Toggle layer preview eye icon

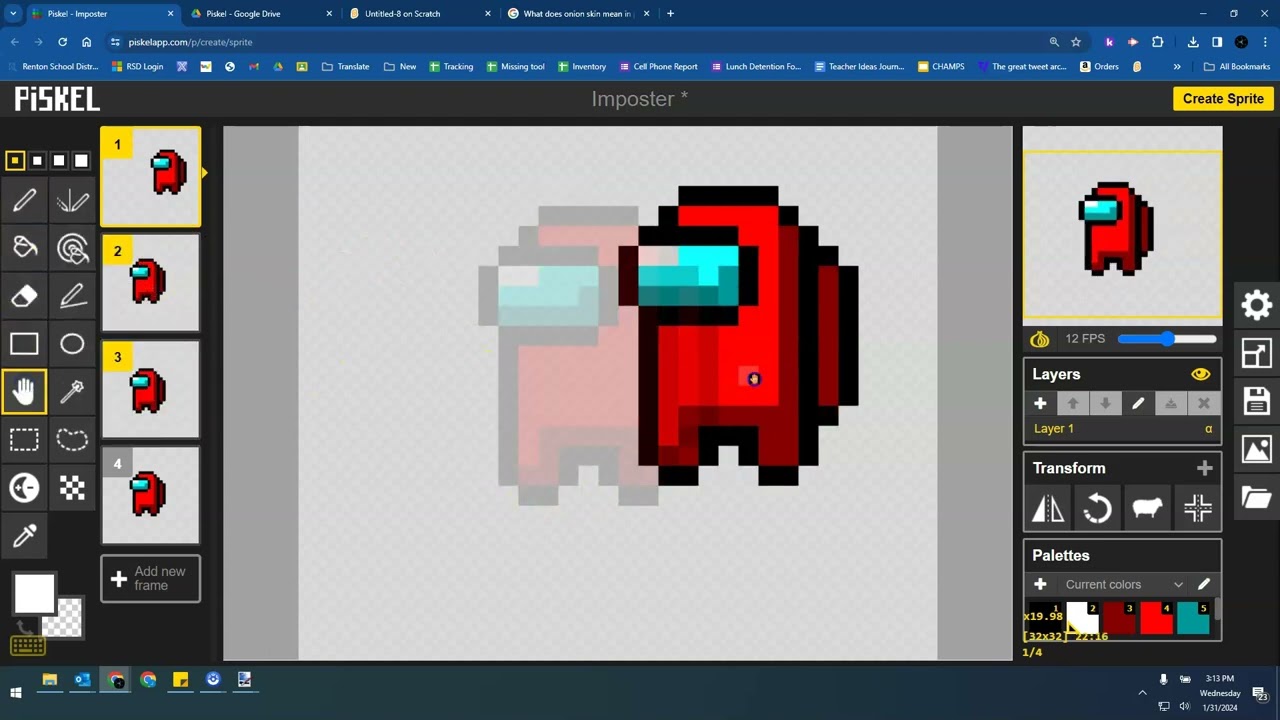point(1200,374)
